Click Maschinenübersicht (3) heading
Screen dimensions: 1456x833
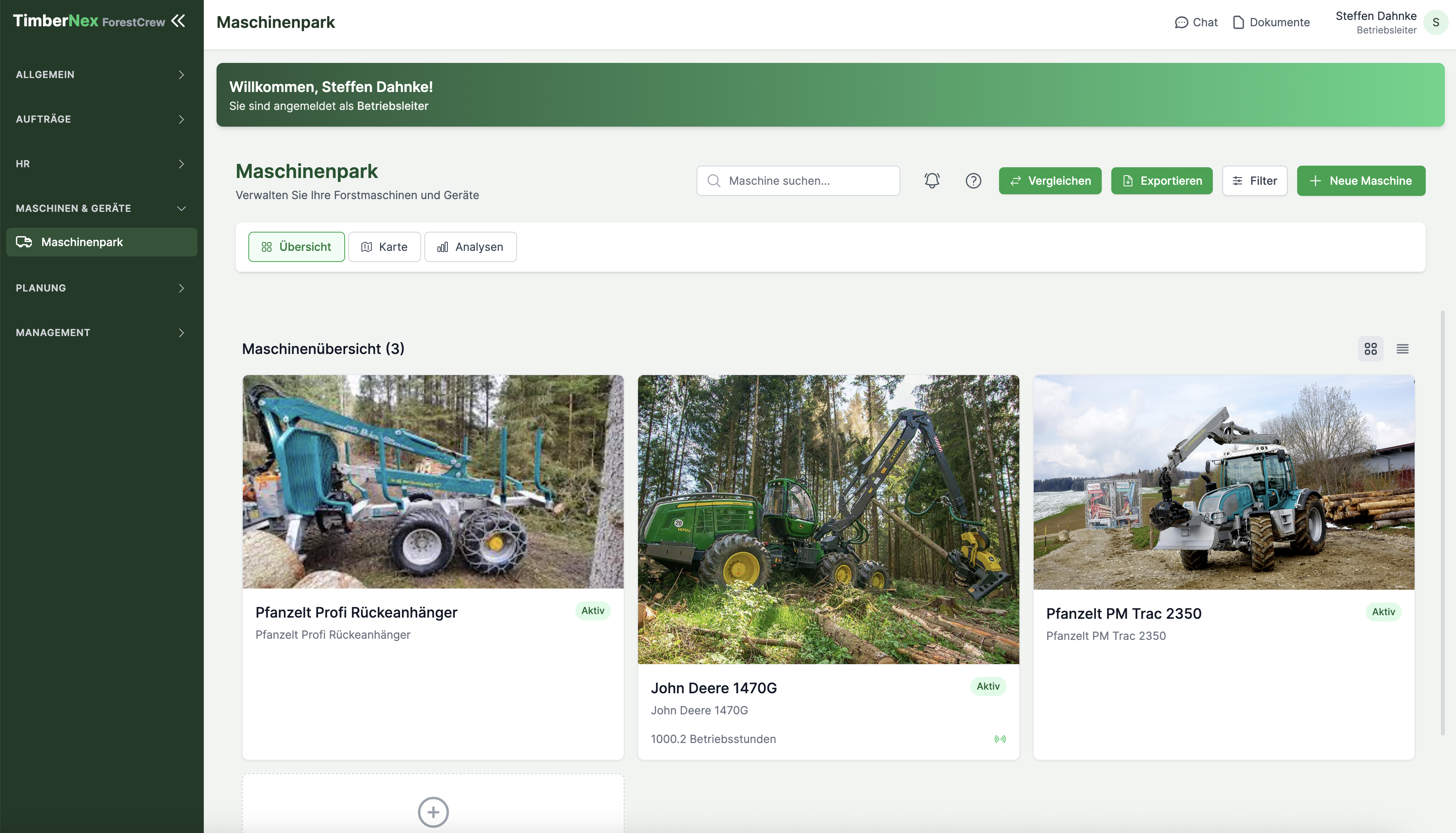pyautogui.click(x=323, y=349)
